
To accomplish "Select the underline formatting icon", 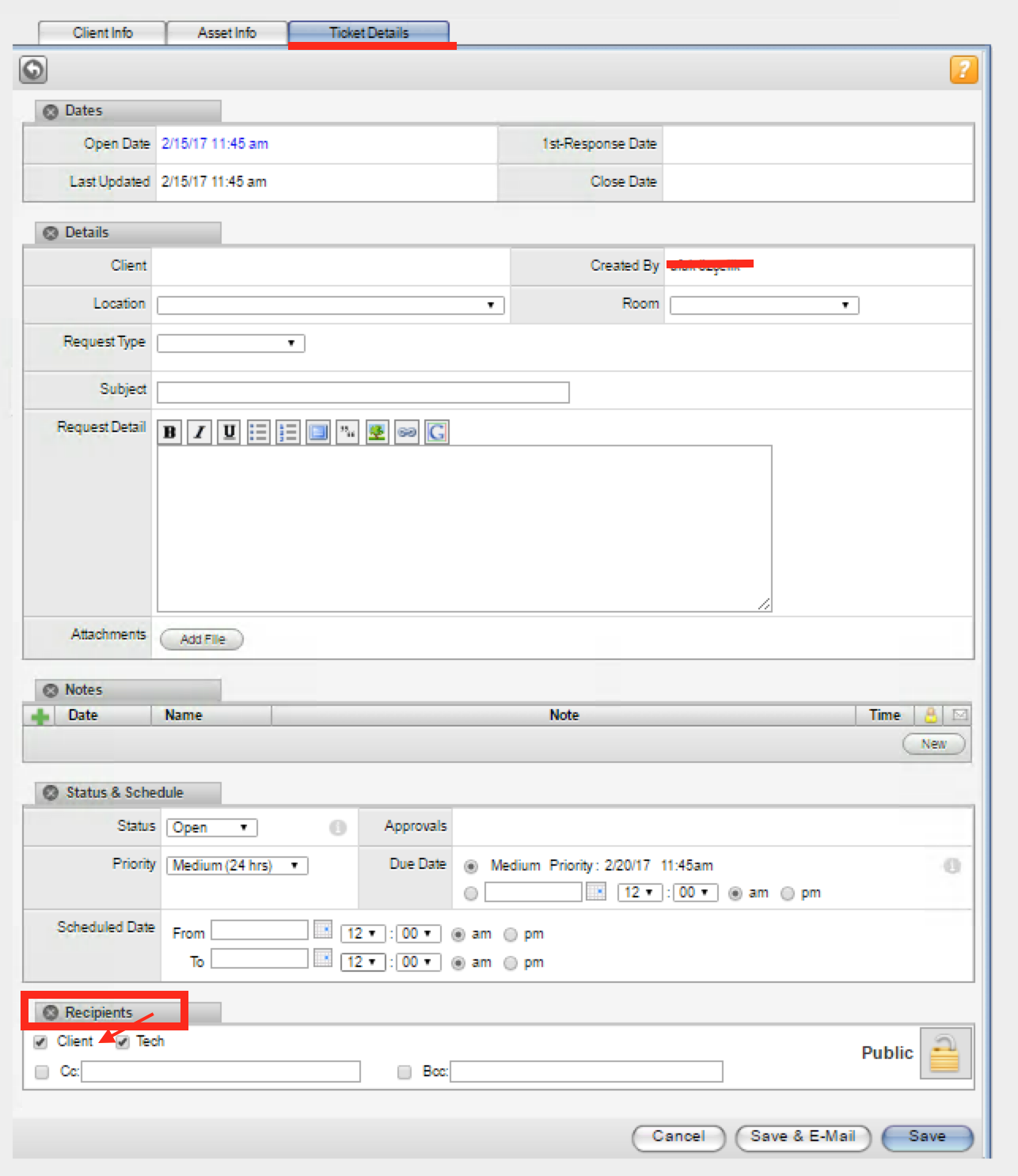I will (228, 432).
